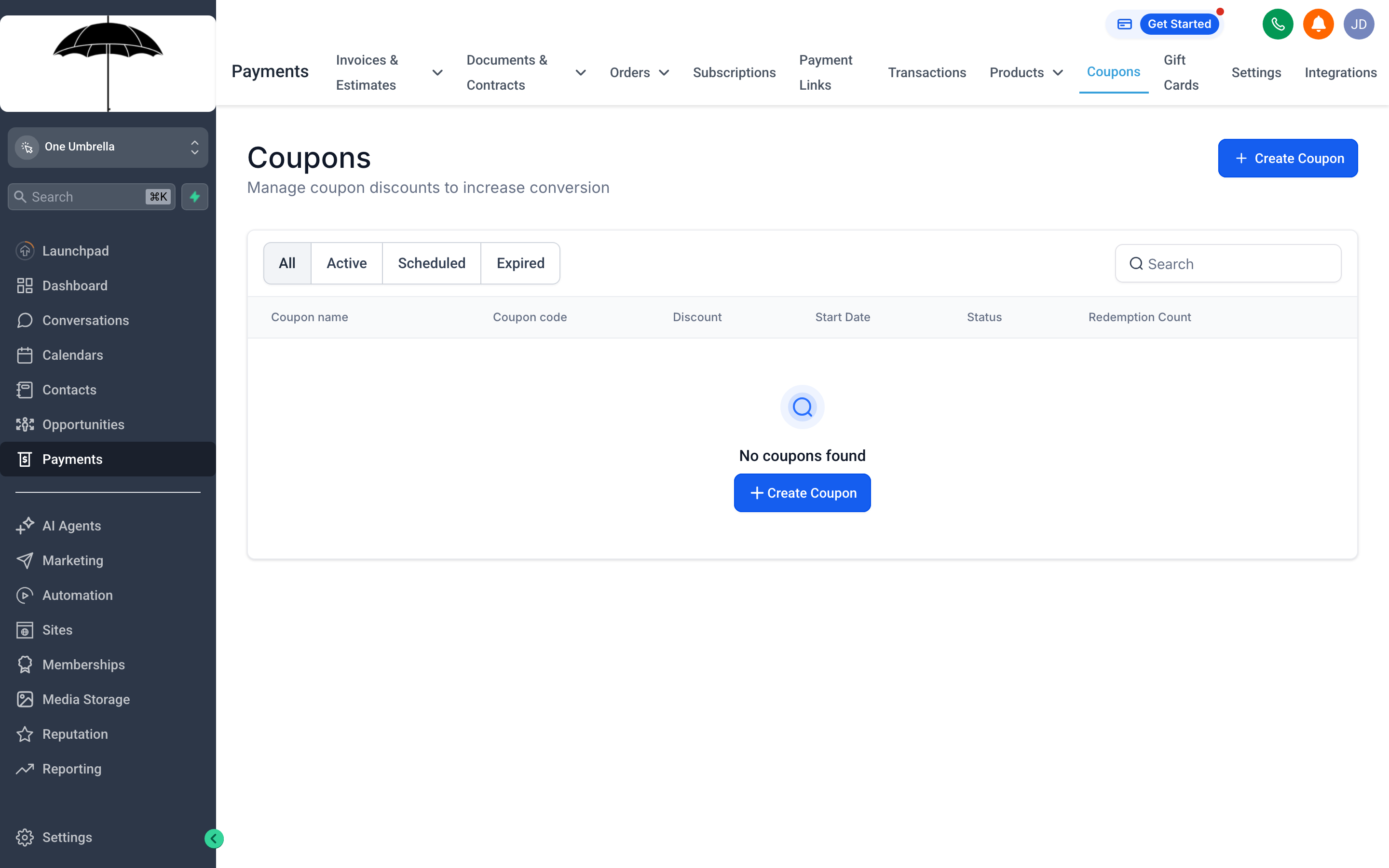Click the Media Storage image icon

coord(25,699)
